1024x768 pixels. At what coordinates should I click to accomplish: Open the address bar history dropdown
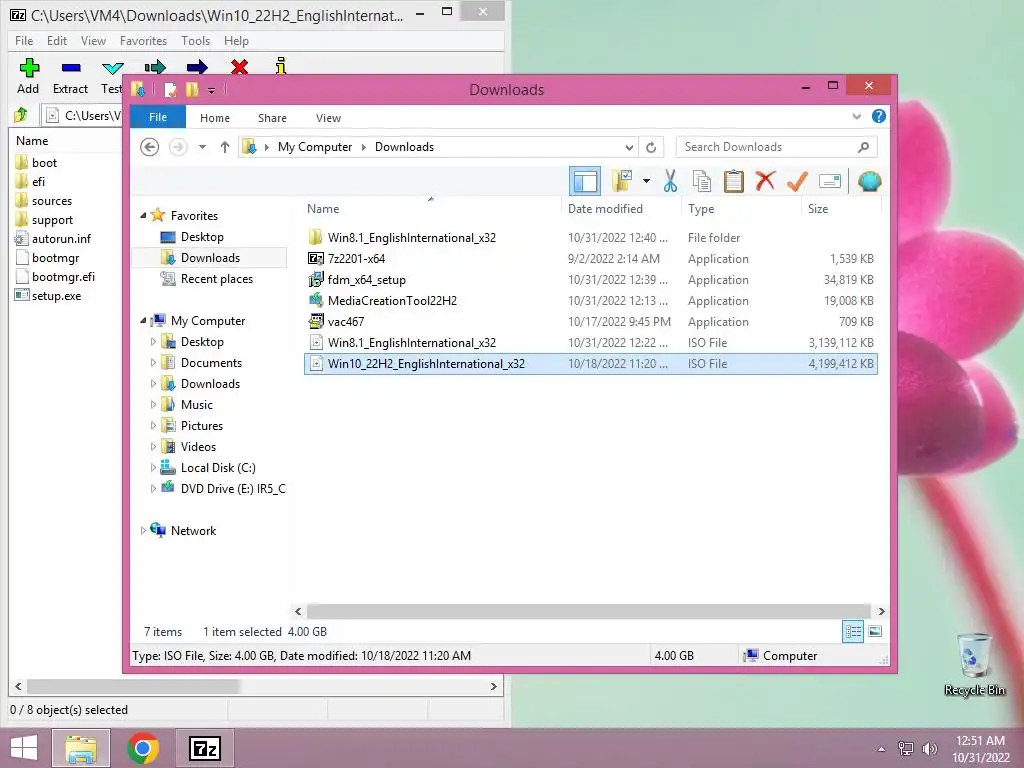[x=628, y=147]
